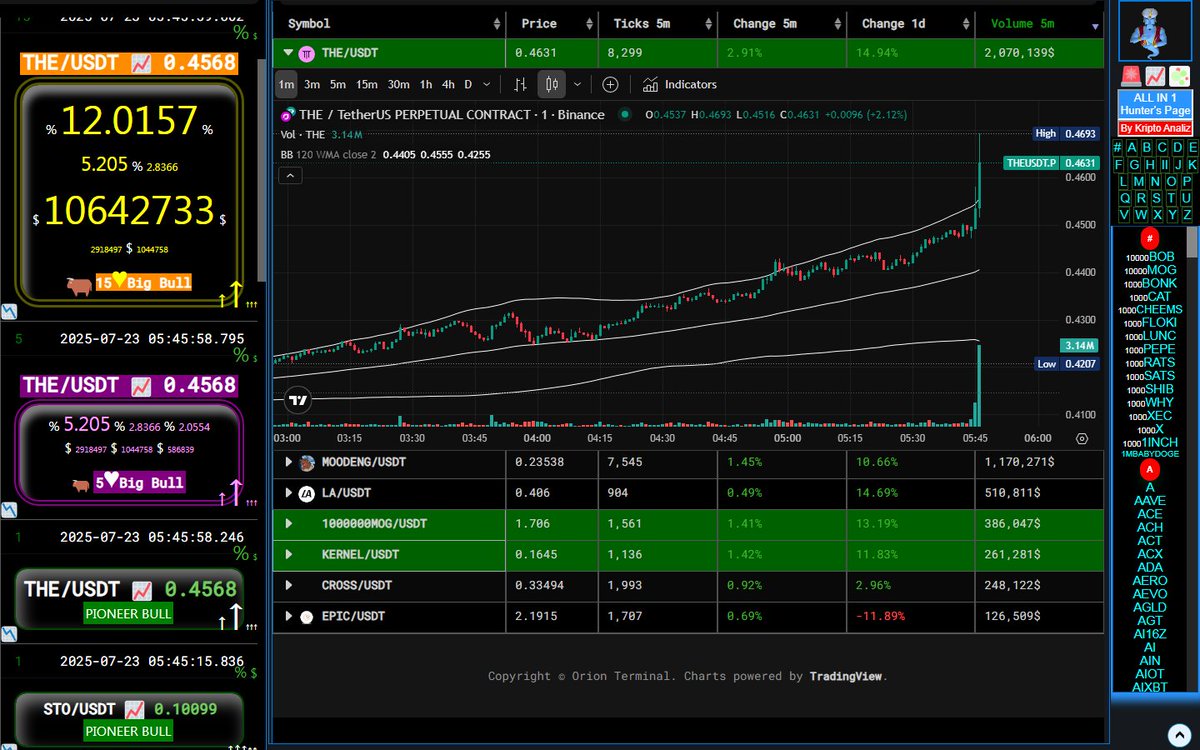Viewport: 1200px width, 750px height.
Task: Click the compare plus-circle icon
Action: [x=610, y=85]
